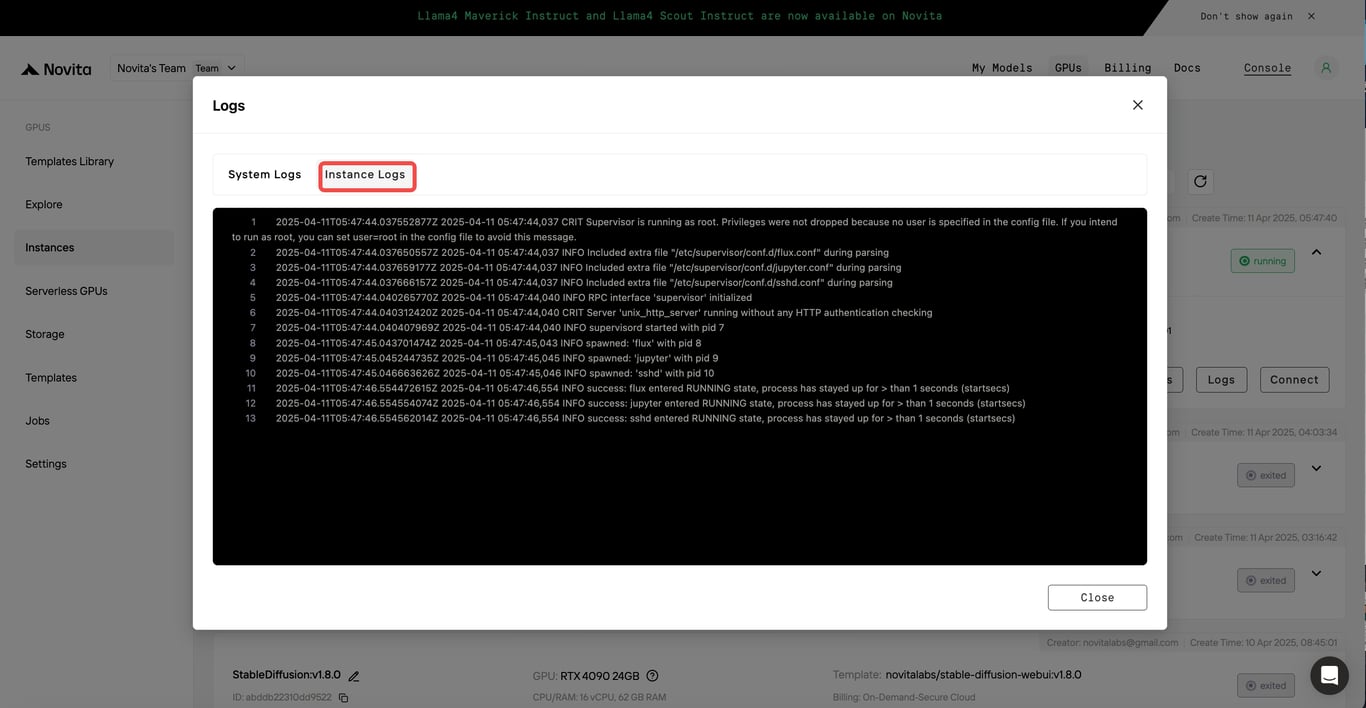Screen dimensions: 1366x708
Task: Open Settings in the sidebar
Action: click(x=46, y=464)
